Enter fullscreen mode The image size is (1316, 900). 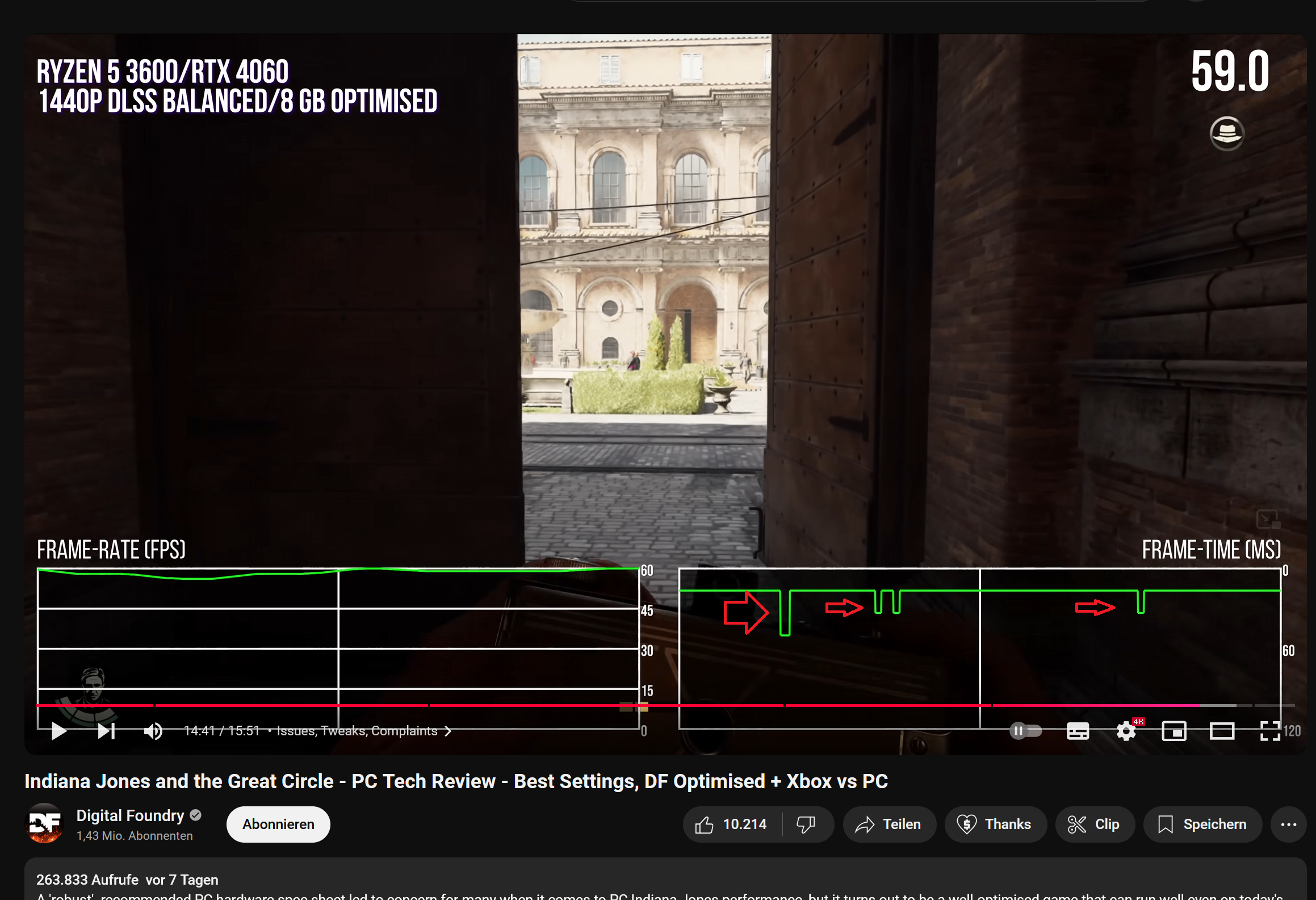(1269, 731)
